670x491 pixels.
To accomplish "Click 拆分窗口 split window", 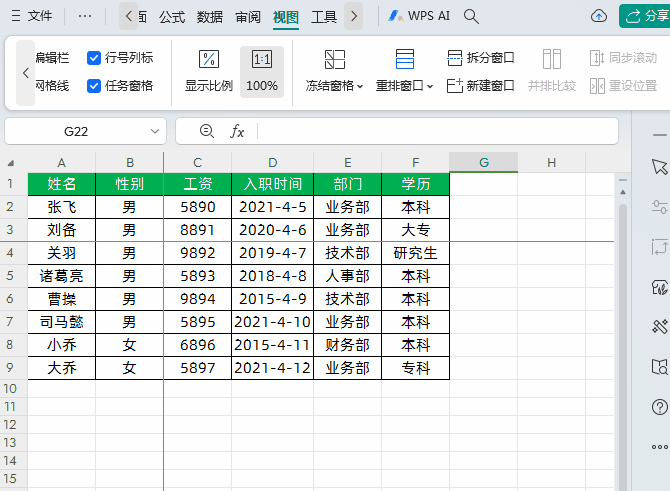I will [x=480, y=58].
